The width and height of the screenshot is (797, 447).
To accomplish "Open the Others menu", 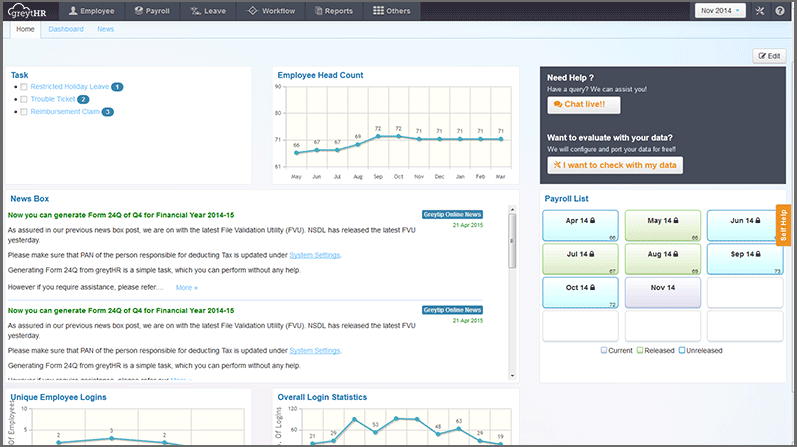I will pos(391,11).
